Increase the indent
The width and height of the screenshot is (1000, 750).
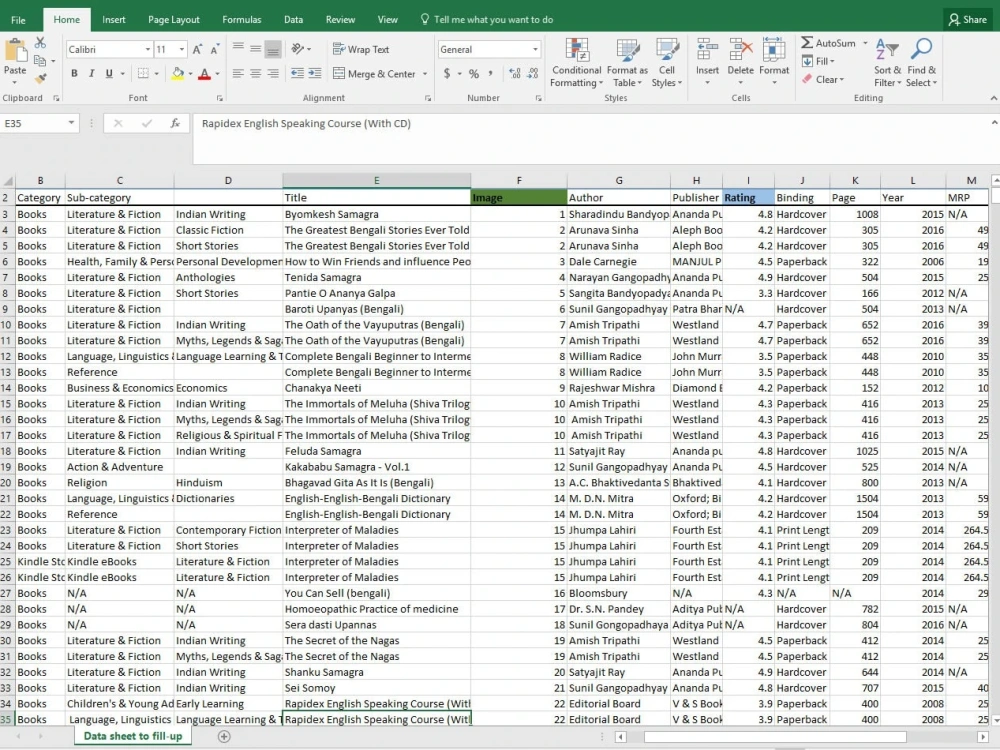[x=315, y=73]
